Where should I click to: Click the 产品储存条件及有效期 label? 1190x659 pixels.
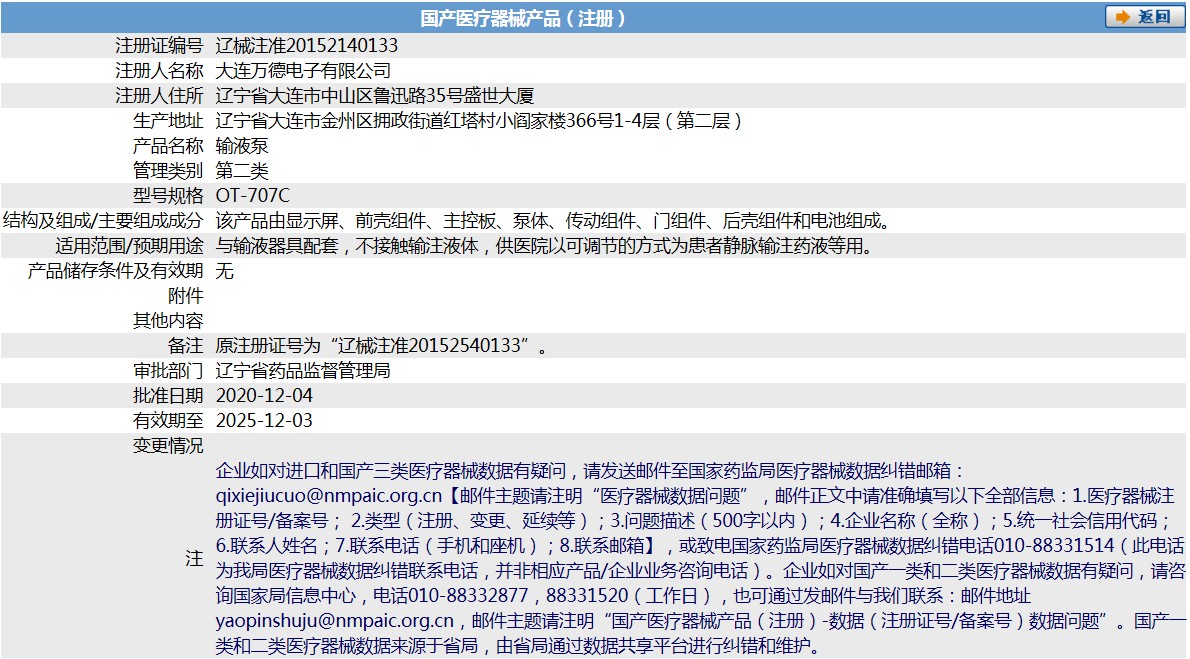[115, 271]
